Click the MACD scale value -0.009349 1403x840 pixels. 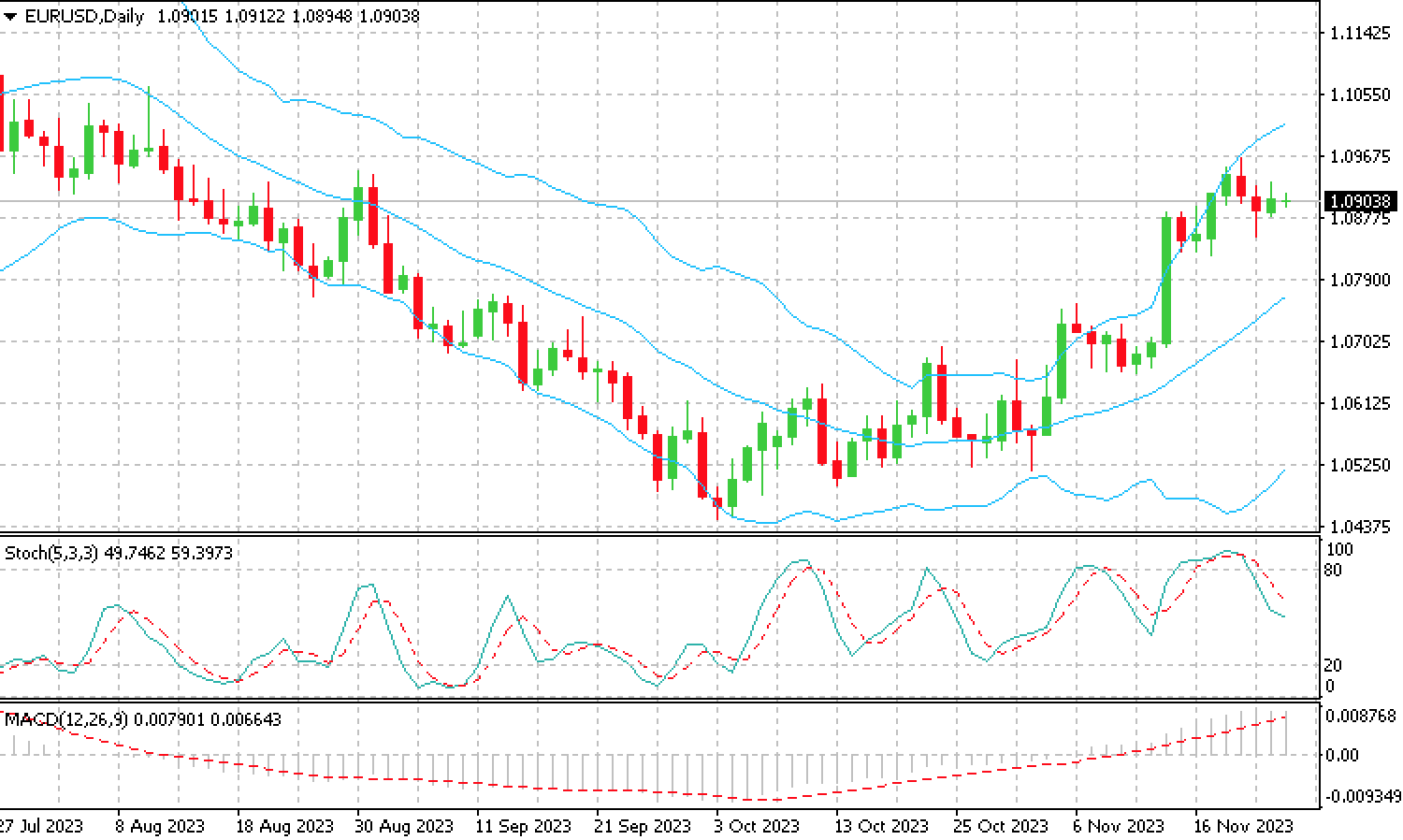(1362, 797)
